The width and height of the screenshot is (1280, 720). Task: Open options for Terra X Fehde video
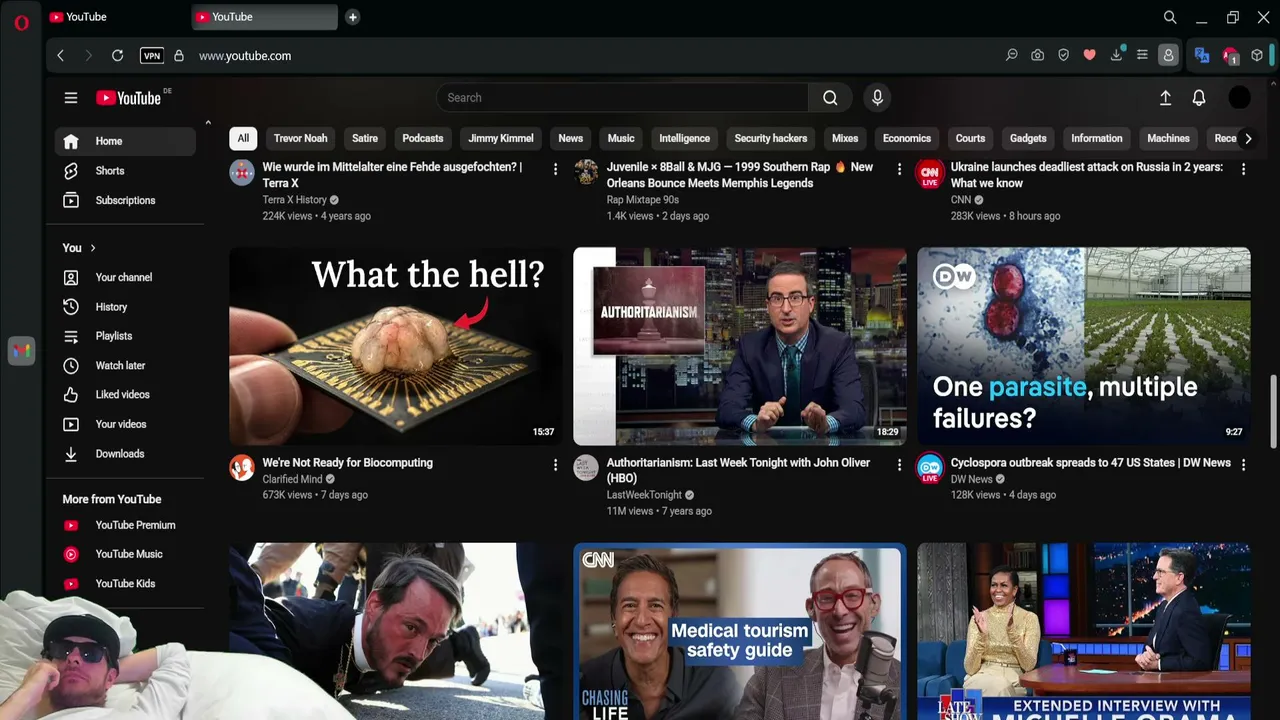pos(555,169)
